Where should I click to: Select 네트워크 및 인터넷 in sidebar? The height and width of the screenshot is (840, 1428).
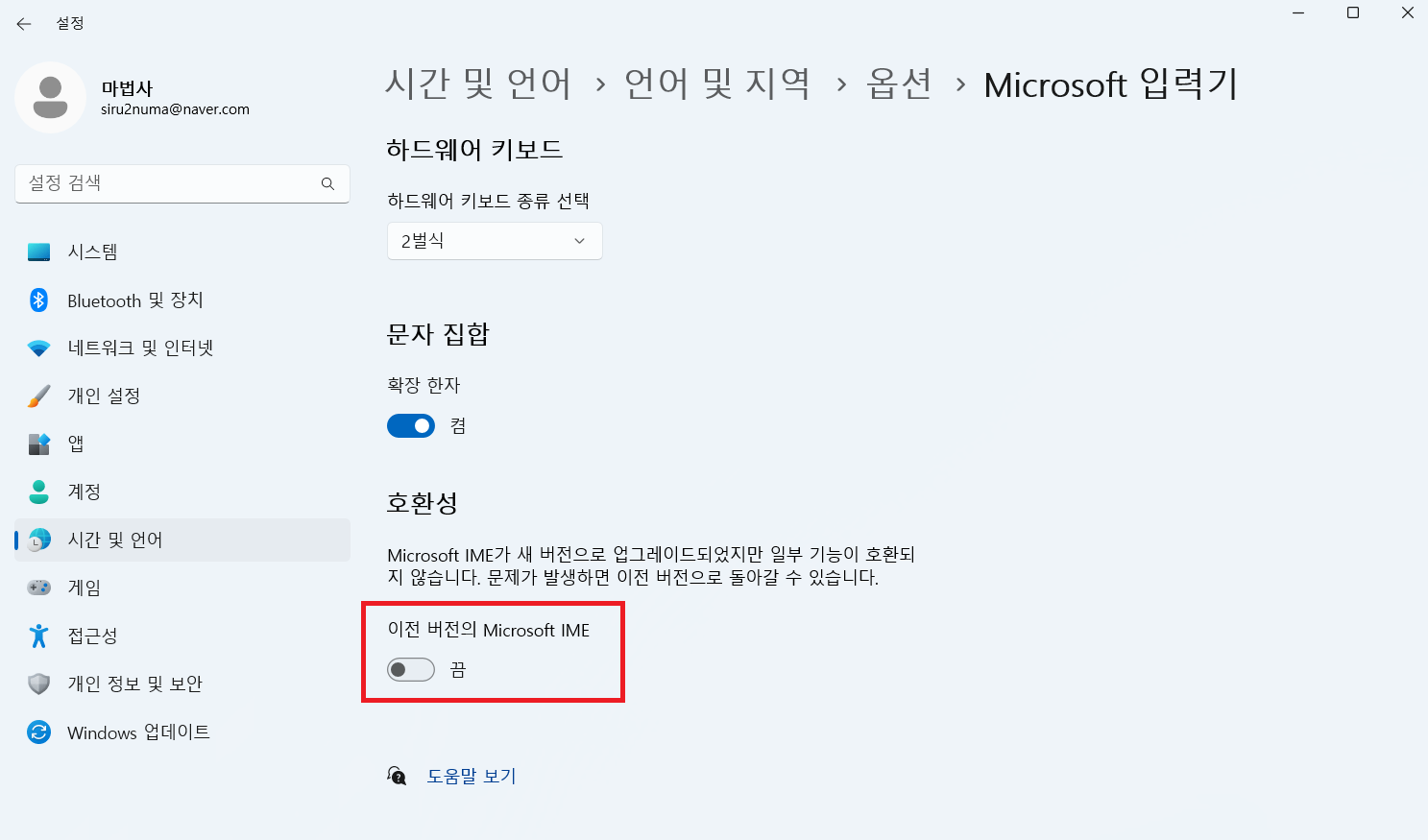tap(182, 348)
